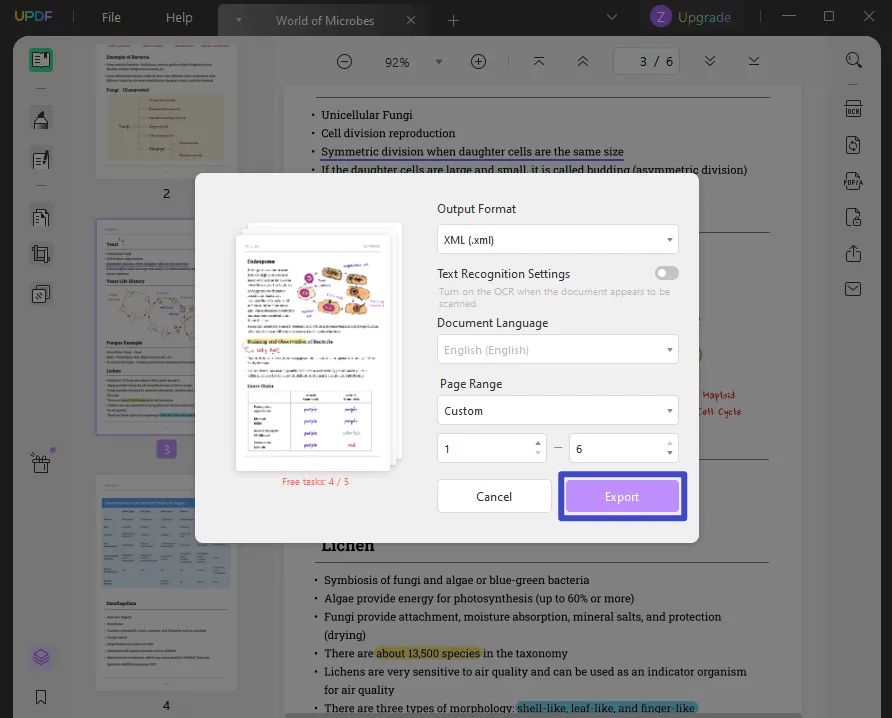Toggle the Text Recognition Settings switch

pos(665,272)
